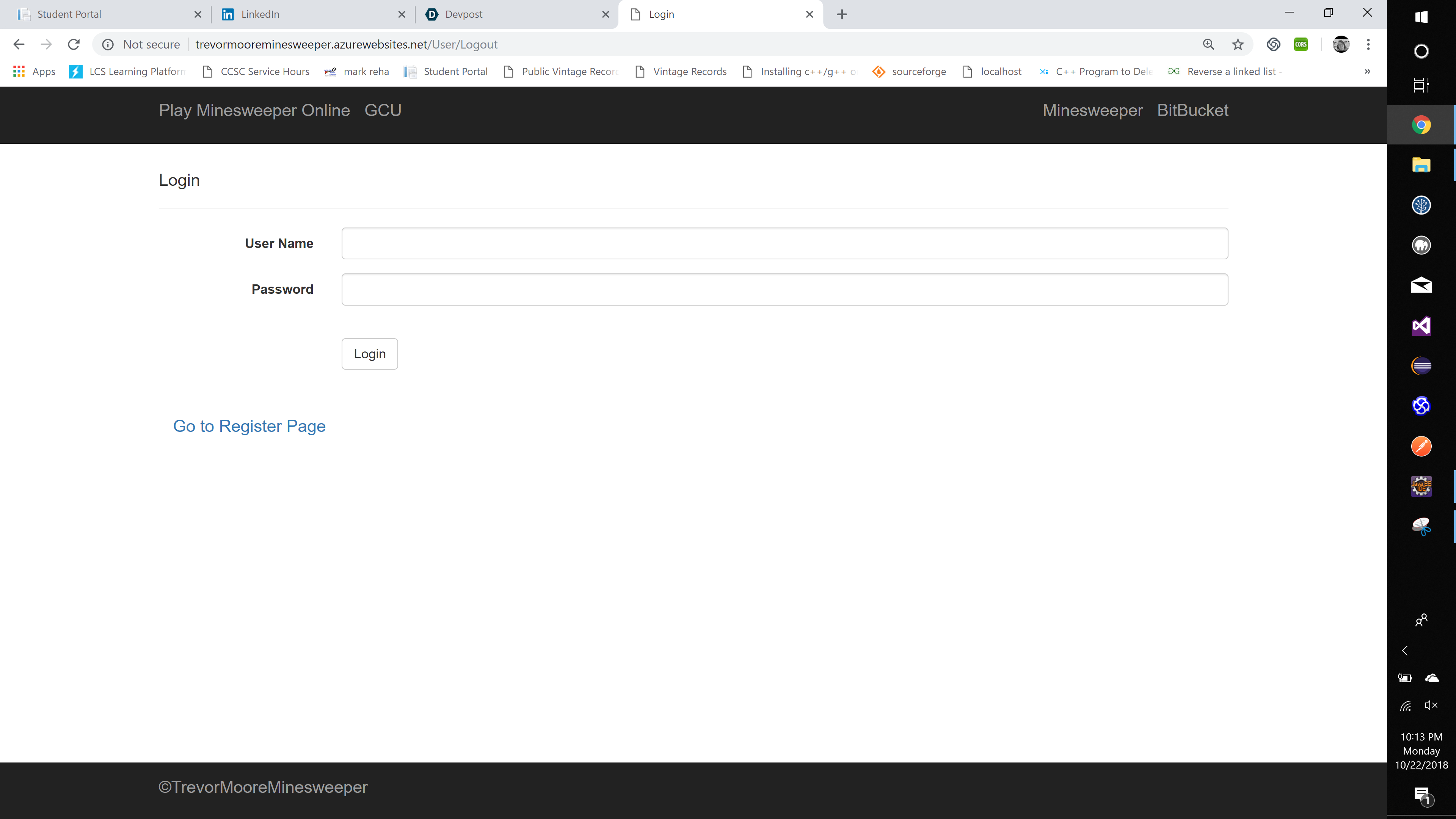Viewport: 1456px width, 819px height.
Task: Click the green CORS extension icon
Action: click(1301, 44)
